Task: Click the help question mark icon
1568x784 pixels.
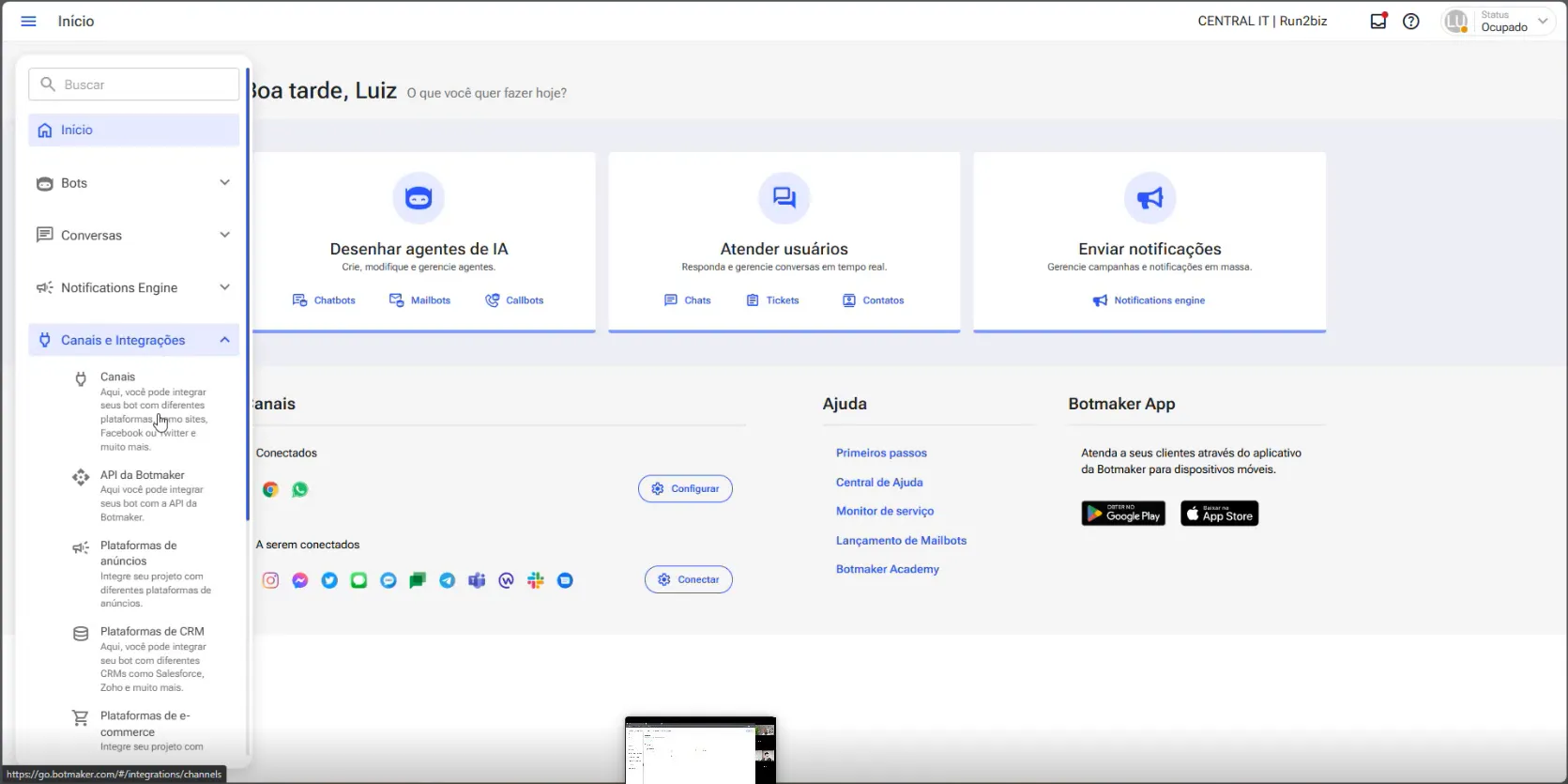Action: coord(1410,21)
